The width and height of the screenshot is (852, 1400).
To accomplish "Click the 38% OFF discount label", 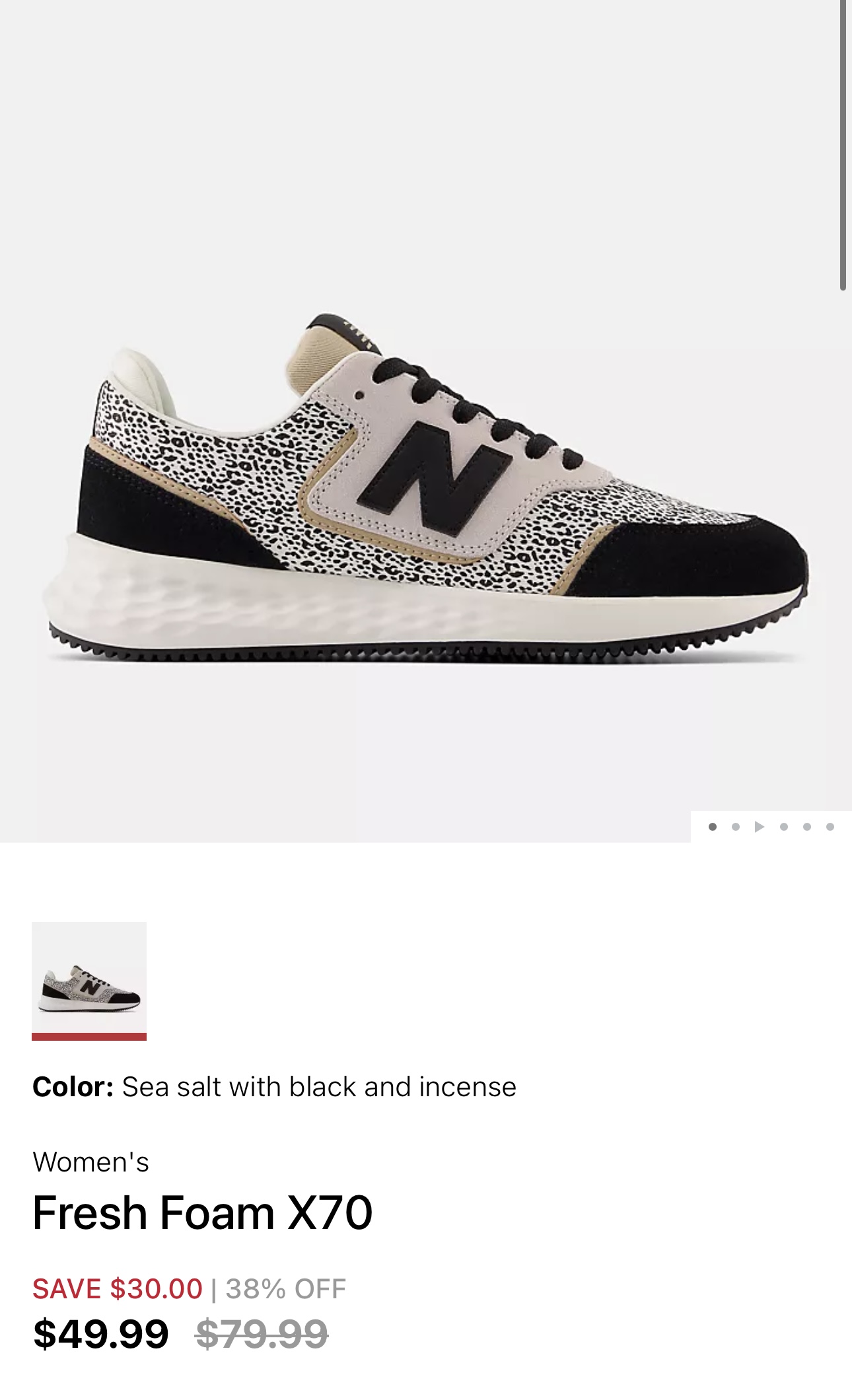I will click(286, 1288).
